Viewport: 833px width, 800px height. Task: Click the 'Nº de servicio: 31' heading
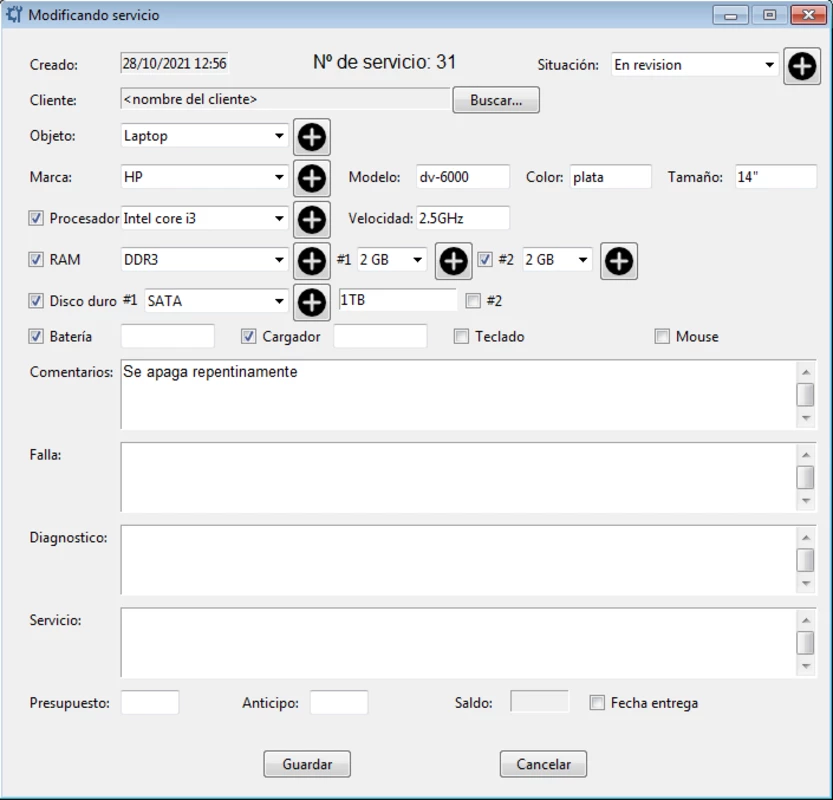pos(384,62)
